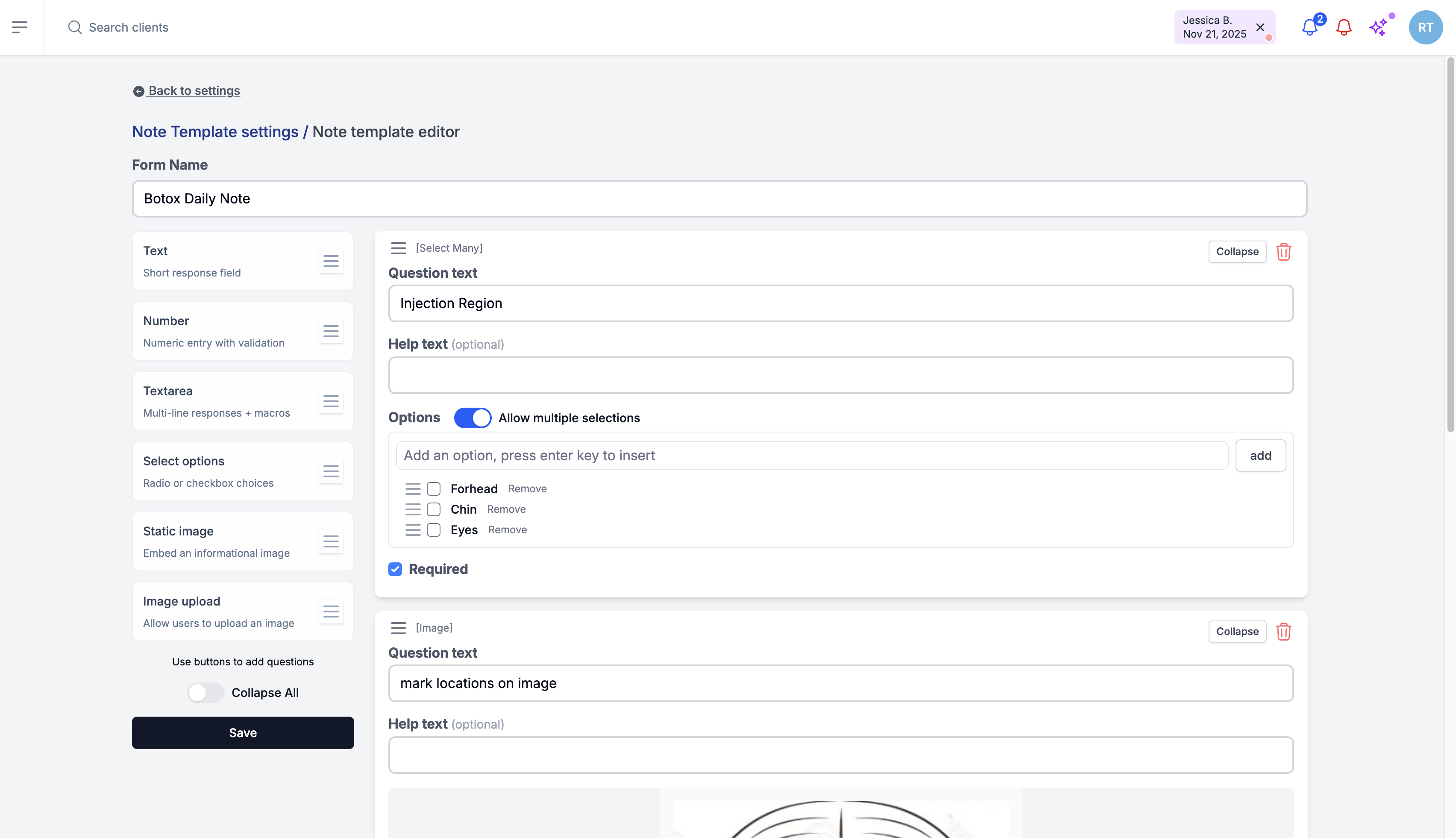Open the hamburger sidebar menu
1456x838 pixels.
[x=20, y=27]
